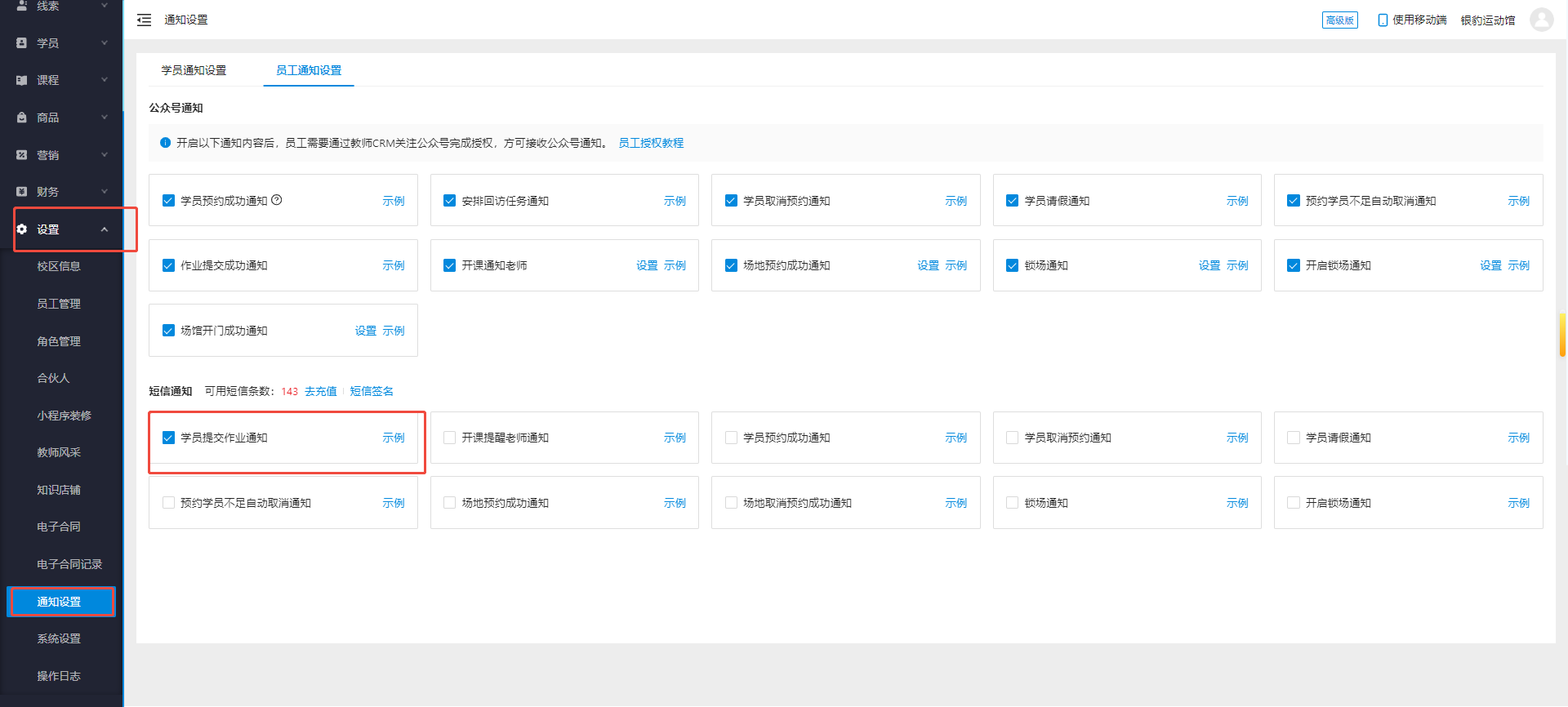Toggle 作业提交成功通知 checkbox
Screen dimensions: 1568x707
(x=168, y=265)
